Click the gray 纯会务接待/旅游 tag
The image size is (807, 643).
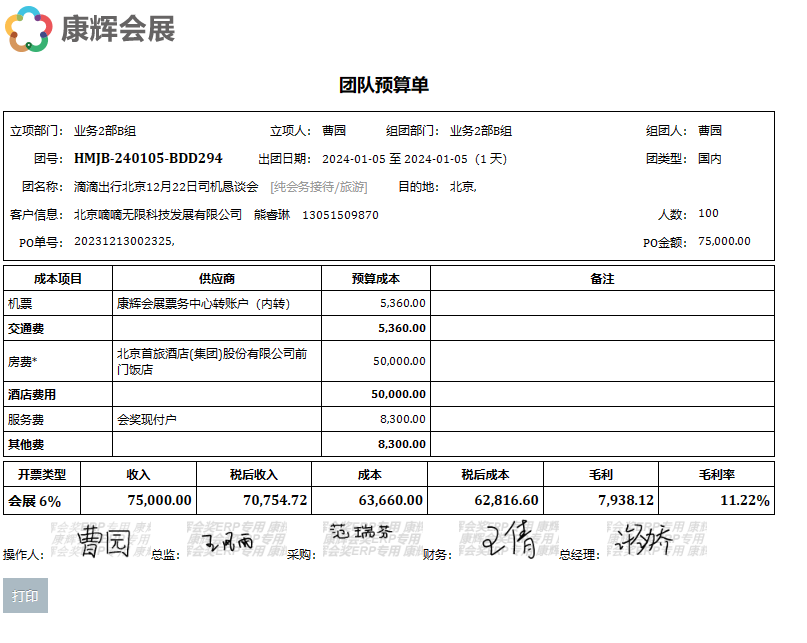click(x=318, y=186)
